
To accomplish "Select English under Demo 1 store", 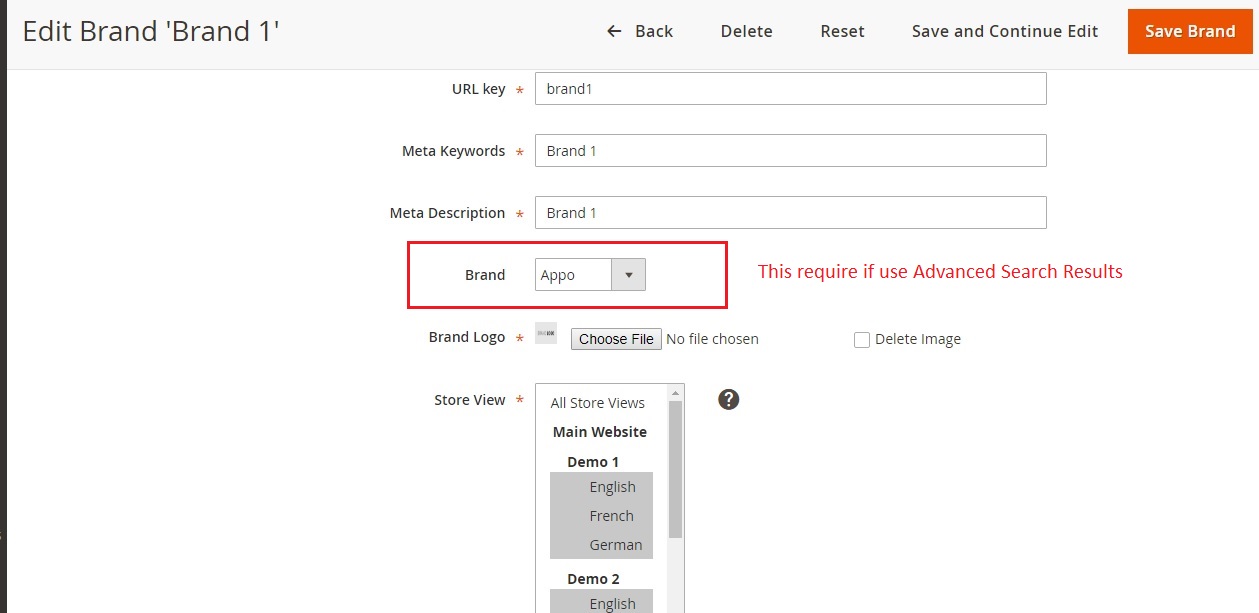I will (x=612, y=487).
